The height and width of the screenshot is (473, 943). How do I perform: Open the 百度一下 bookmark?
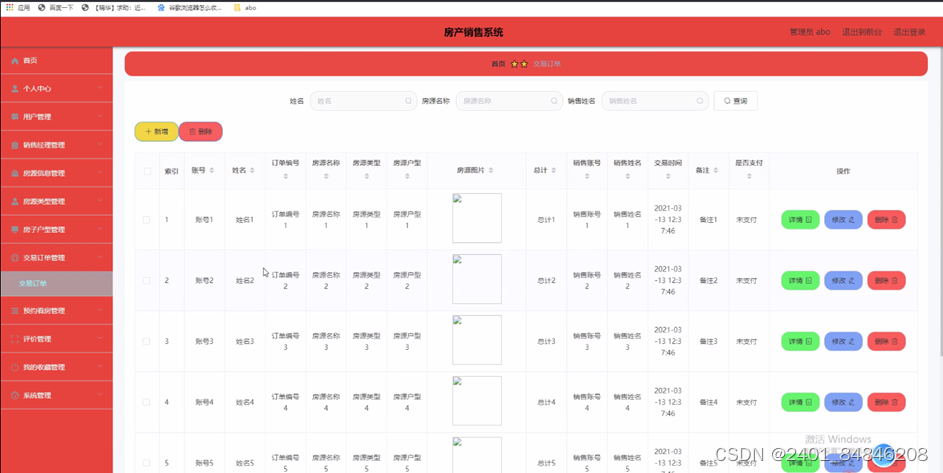[x=55, y=8]
